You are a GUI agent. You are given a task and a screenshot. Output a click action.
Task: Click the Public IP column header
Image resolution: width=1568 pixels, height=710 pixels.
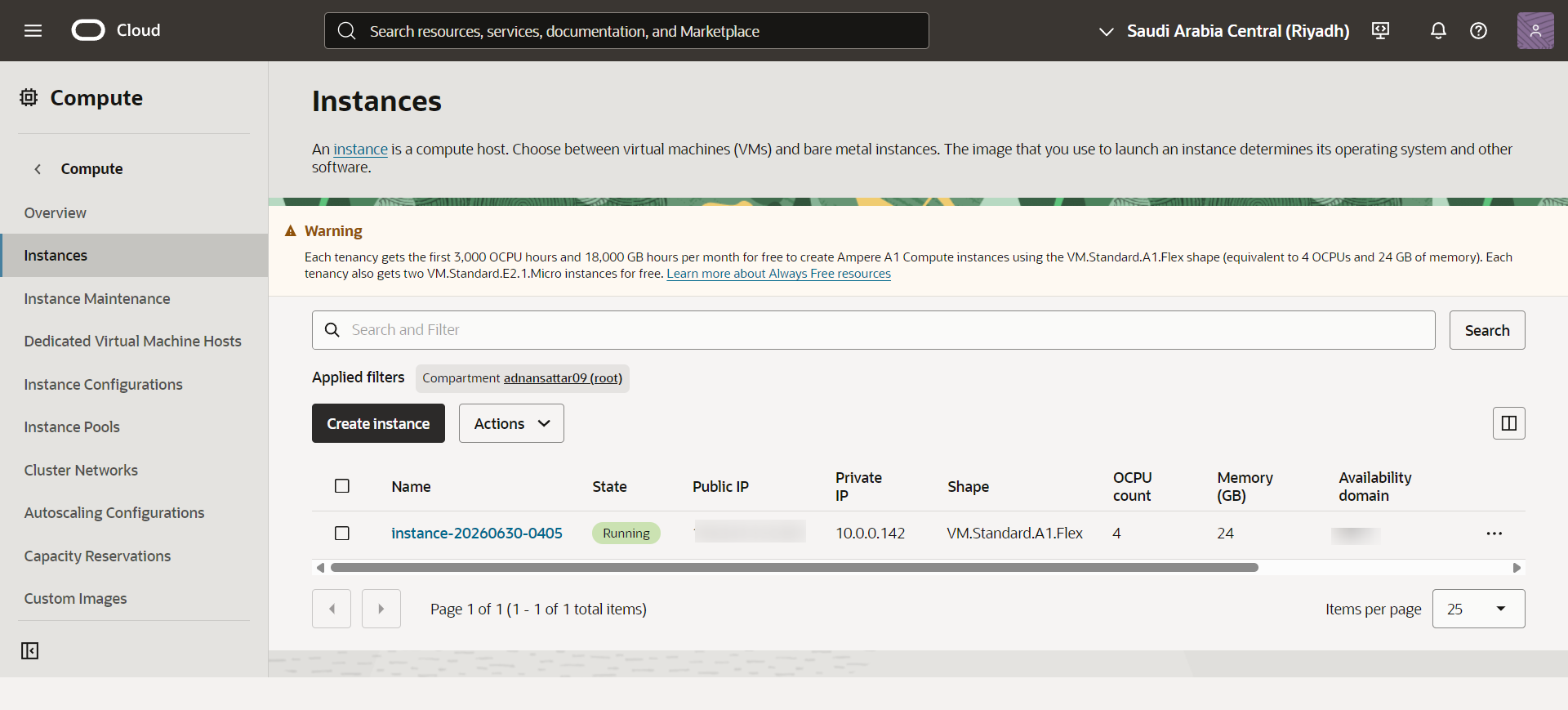click(x=720, y=487)
